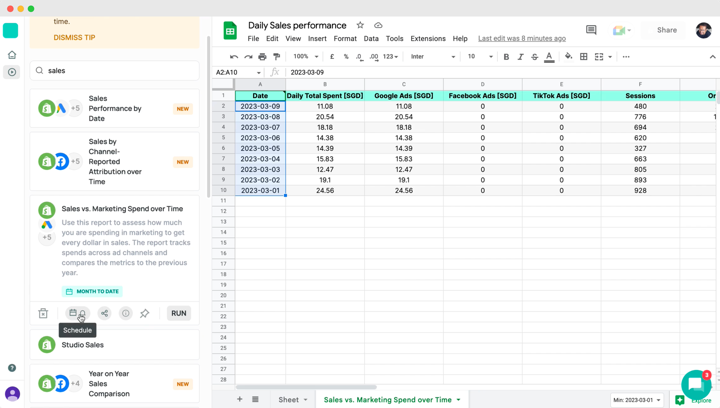The height and width of the screenshot is (408, 720).
Task: Delete the report with the trash icon
Action: pyautogui.click(x=43, y=313)
